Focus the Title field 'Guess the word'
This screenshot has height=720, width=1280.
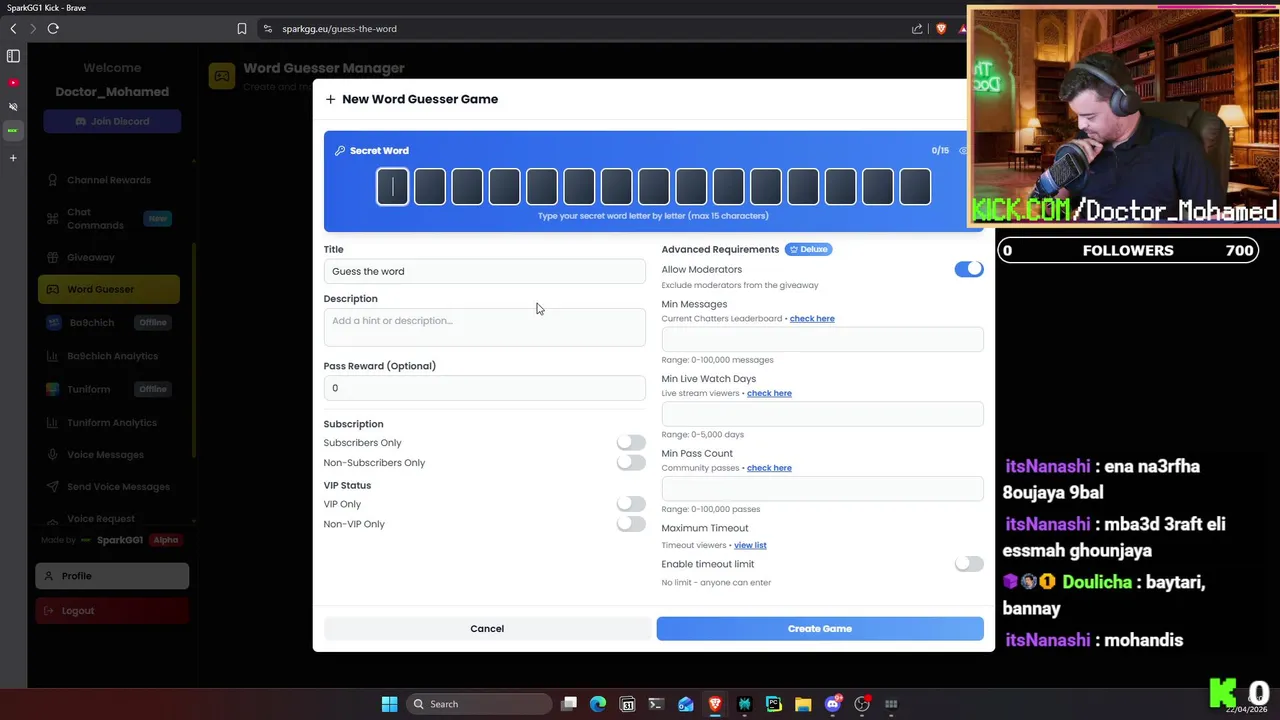[x=485, y=271]
